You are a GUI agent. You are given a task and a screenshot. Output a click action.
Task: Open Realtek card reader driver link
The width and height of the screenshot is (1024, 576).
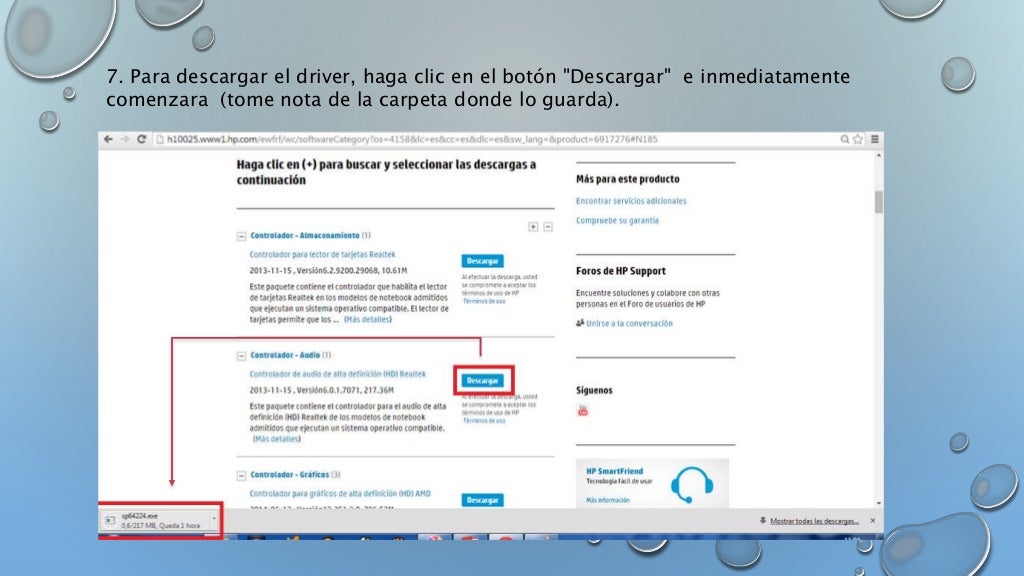click(x=322, y=255)
